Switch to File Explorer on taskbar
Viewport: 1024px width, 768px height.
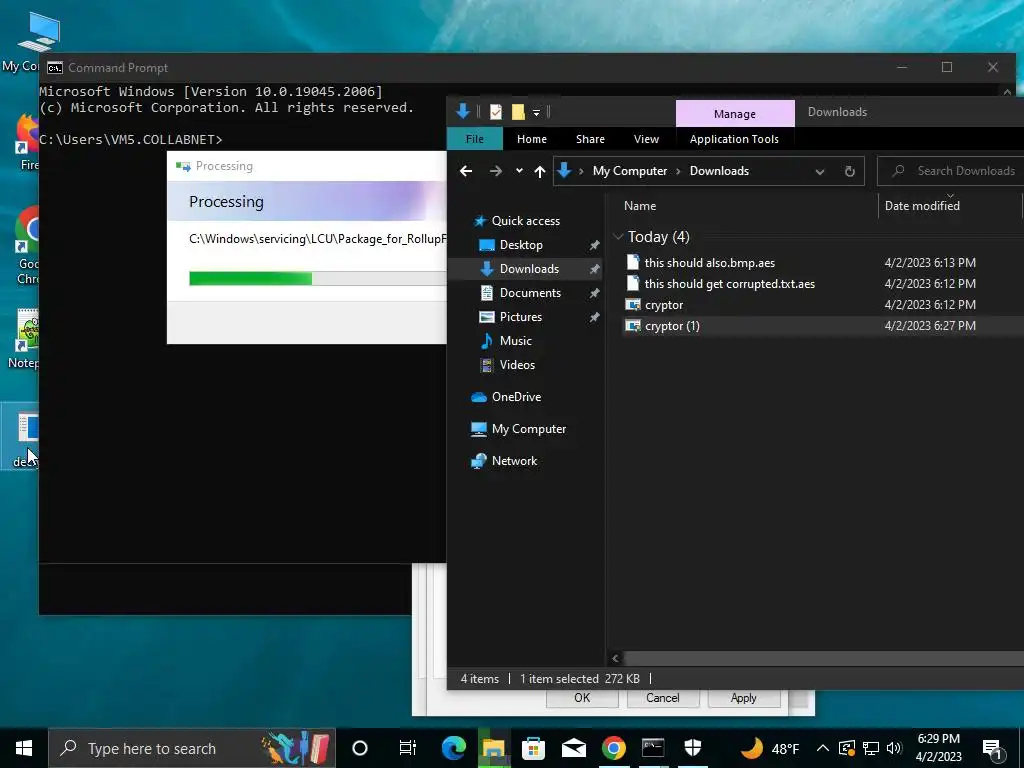(x=494, y=748)
